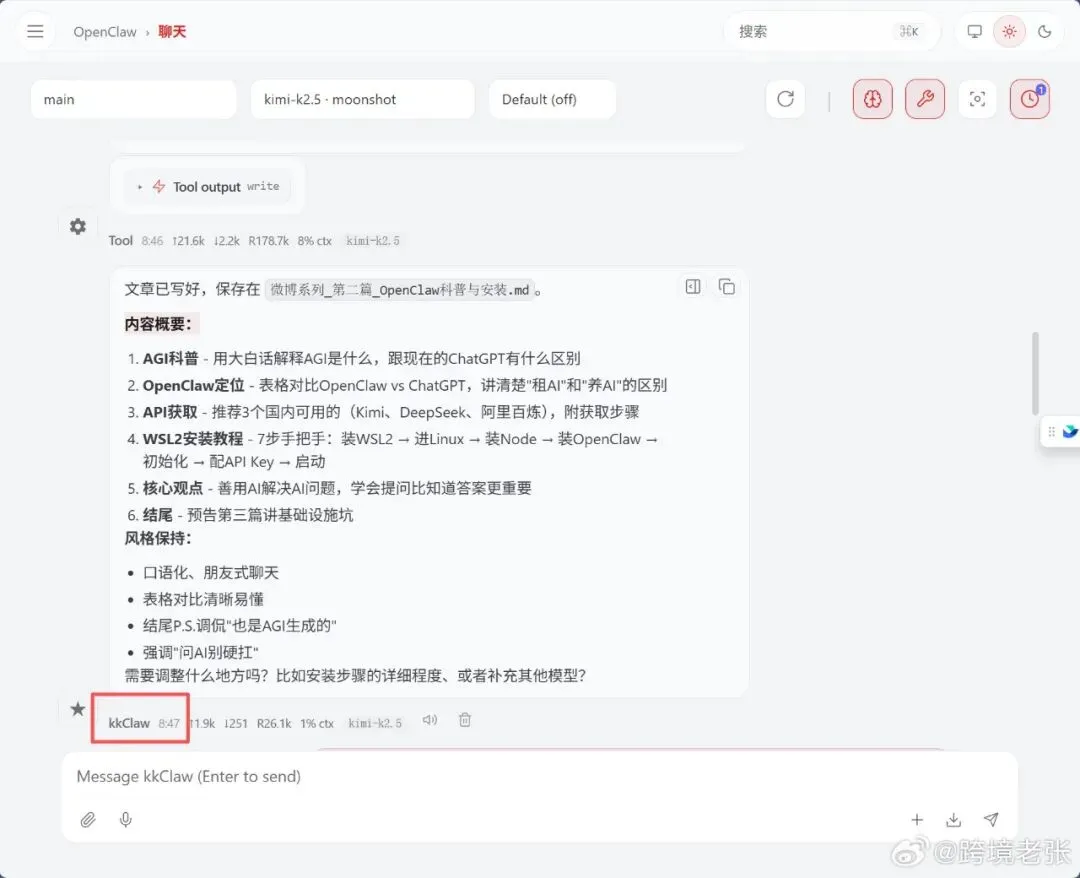The width and height of the screenshot is (1080, 878).
Task: Click the 内容概要 heading
Action: [x=158, y=324]
